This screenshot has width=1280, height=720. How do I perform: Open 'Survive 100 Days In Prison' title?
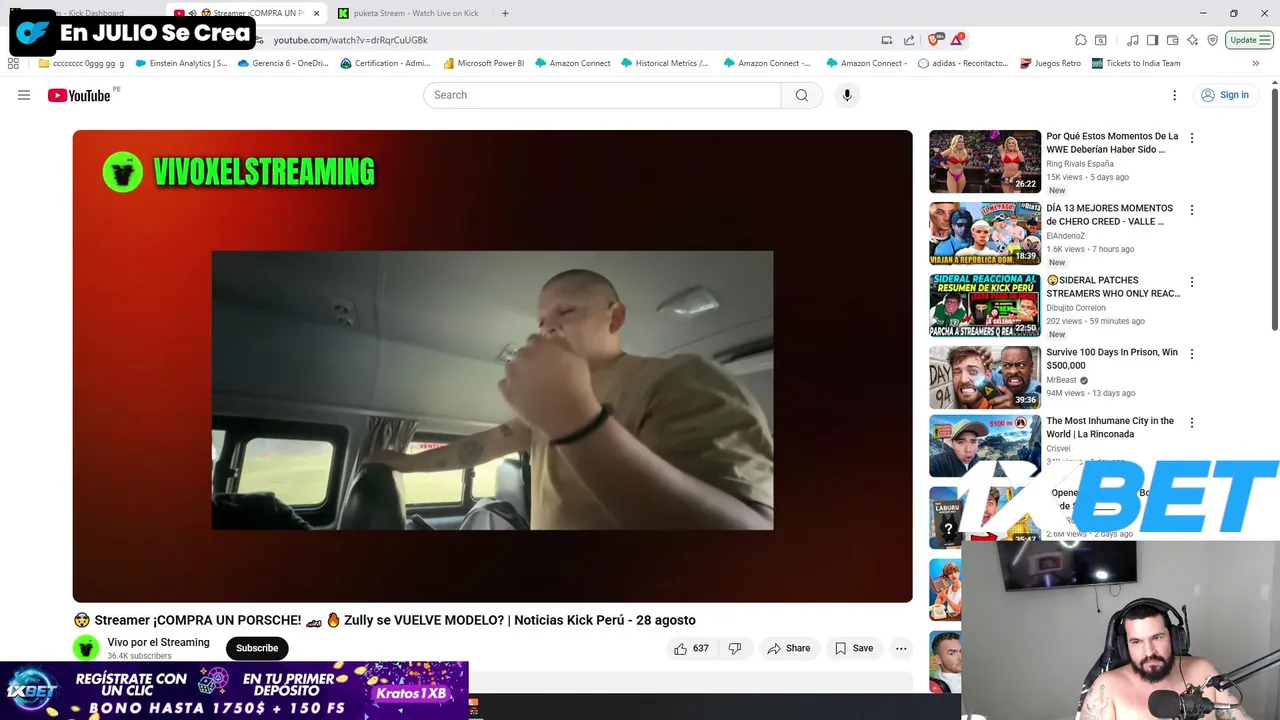[x=1112, y=359]
